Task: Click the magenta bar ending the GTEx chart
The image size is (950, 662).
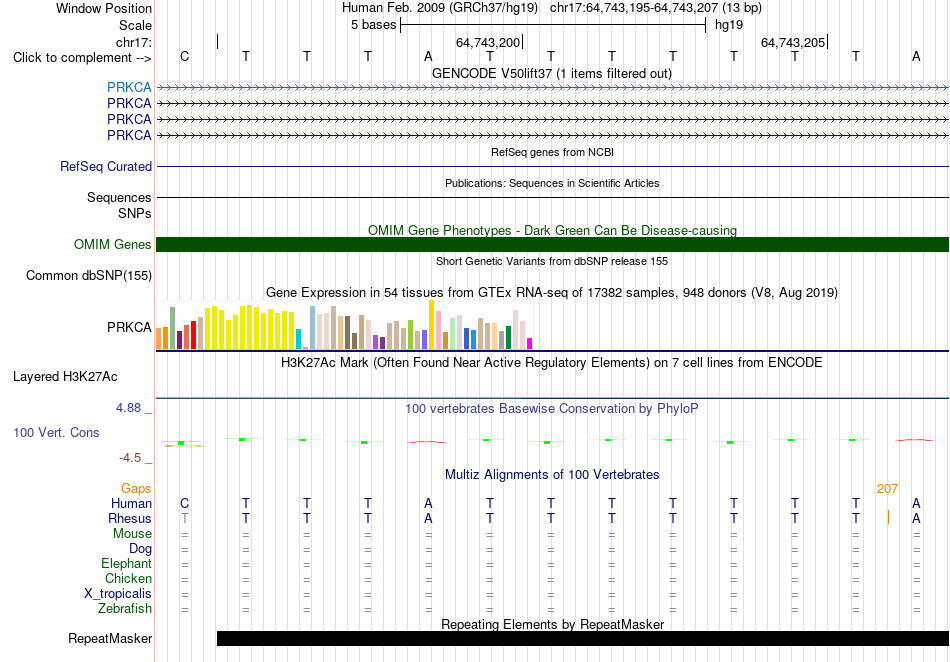Action: tap(530, 343)
